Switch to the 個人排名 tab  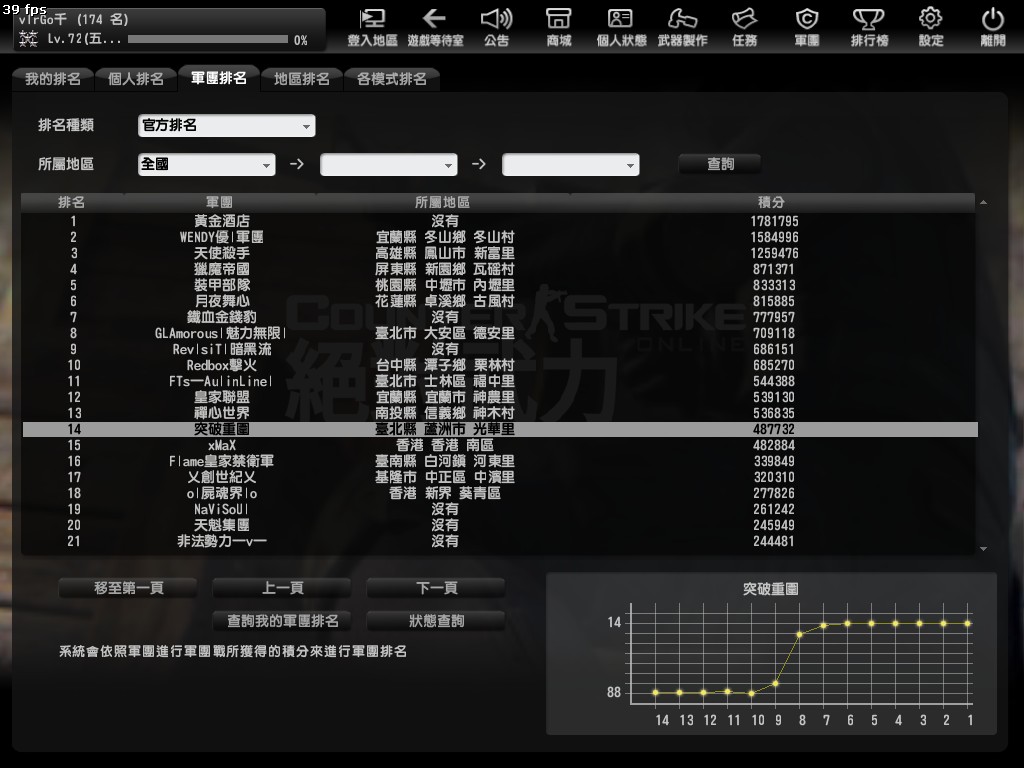136,79
